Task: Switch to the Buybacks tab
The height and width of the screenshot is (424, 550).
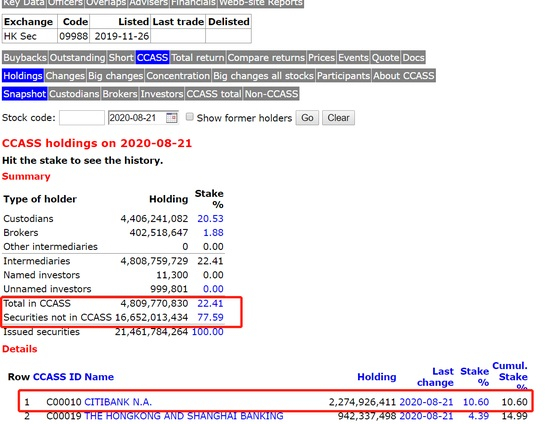Action: coord(25,58)
